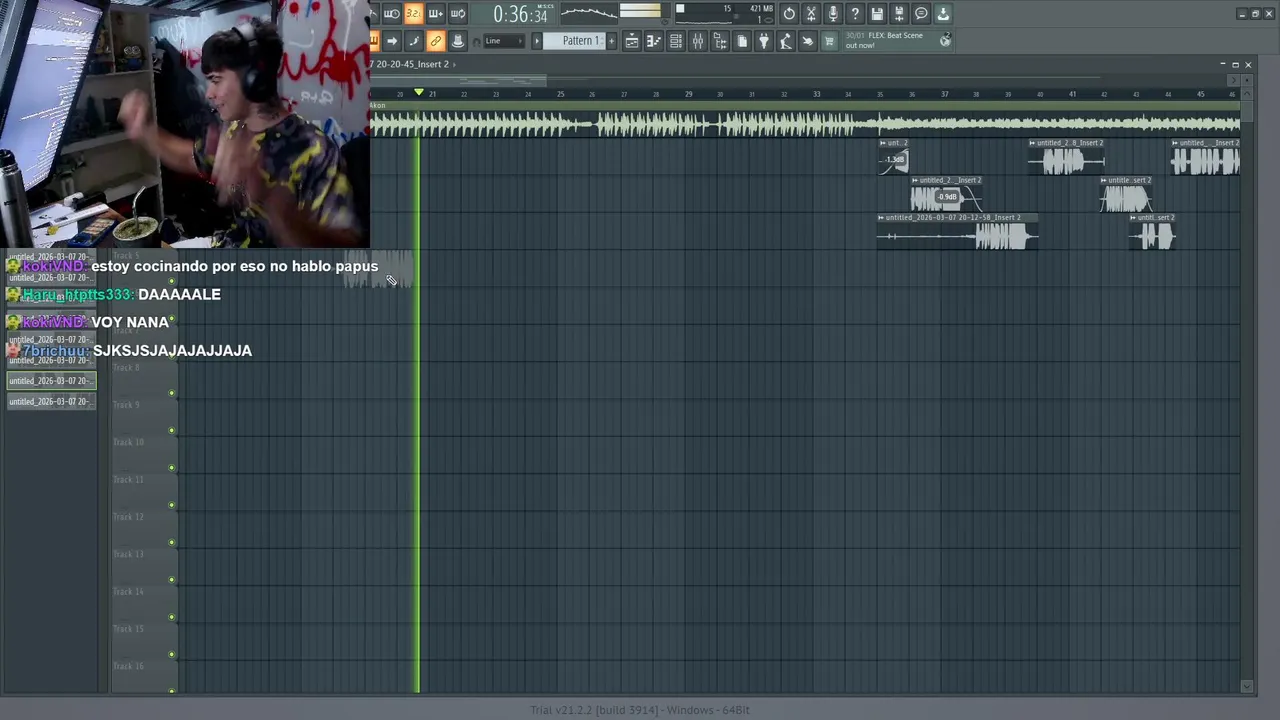Open the Browser view icon
The height and width of the screenshot is (720, 1280).
(x=720, y=41)
